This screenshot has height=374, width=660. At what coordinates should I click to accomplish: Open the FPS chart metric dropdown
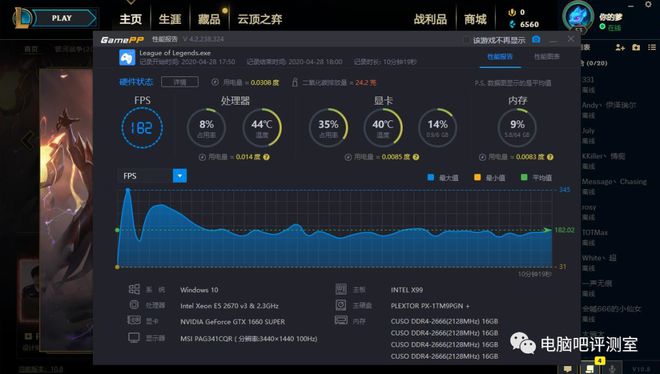click(x=180, y=176)
